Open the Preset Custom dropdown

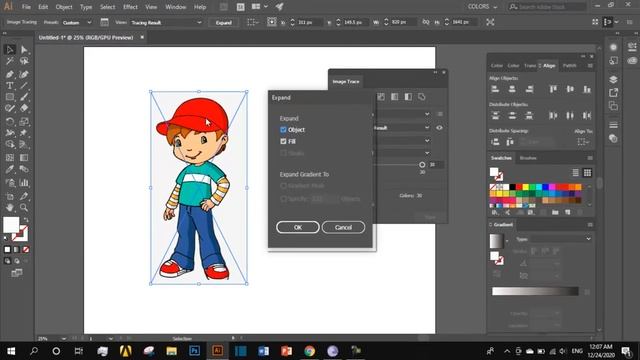(x=77, y=22)
